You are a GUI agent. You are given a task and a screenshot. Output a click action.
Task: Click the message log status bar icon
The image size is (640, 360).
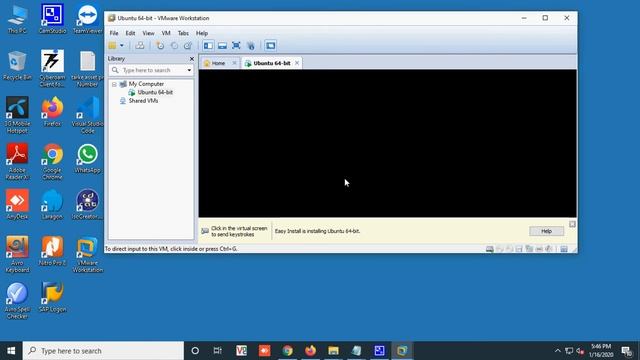tap(564, 249)
